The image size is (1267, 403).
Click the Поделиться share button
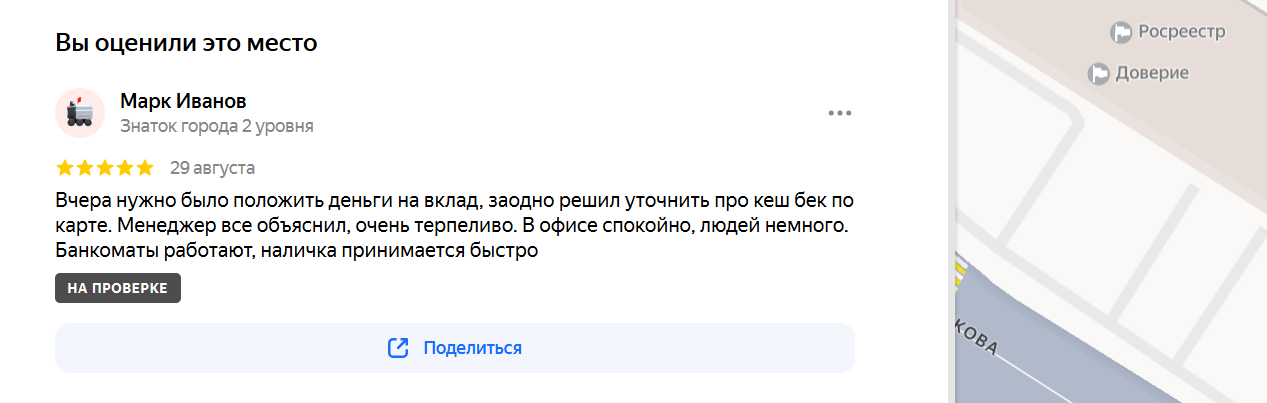tap(455, 348)
